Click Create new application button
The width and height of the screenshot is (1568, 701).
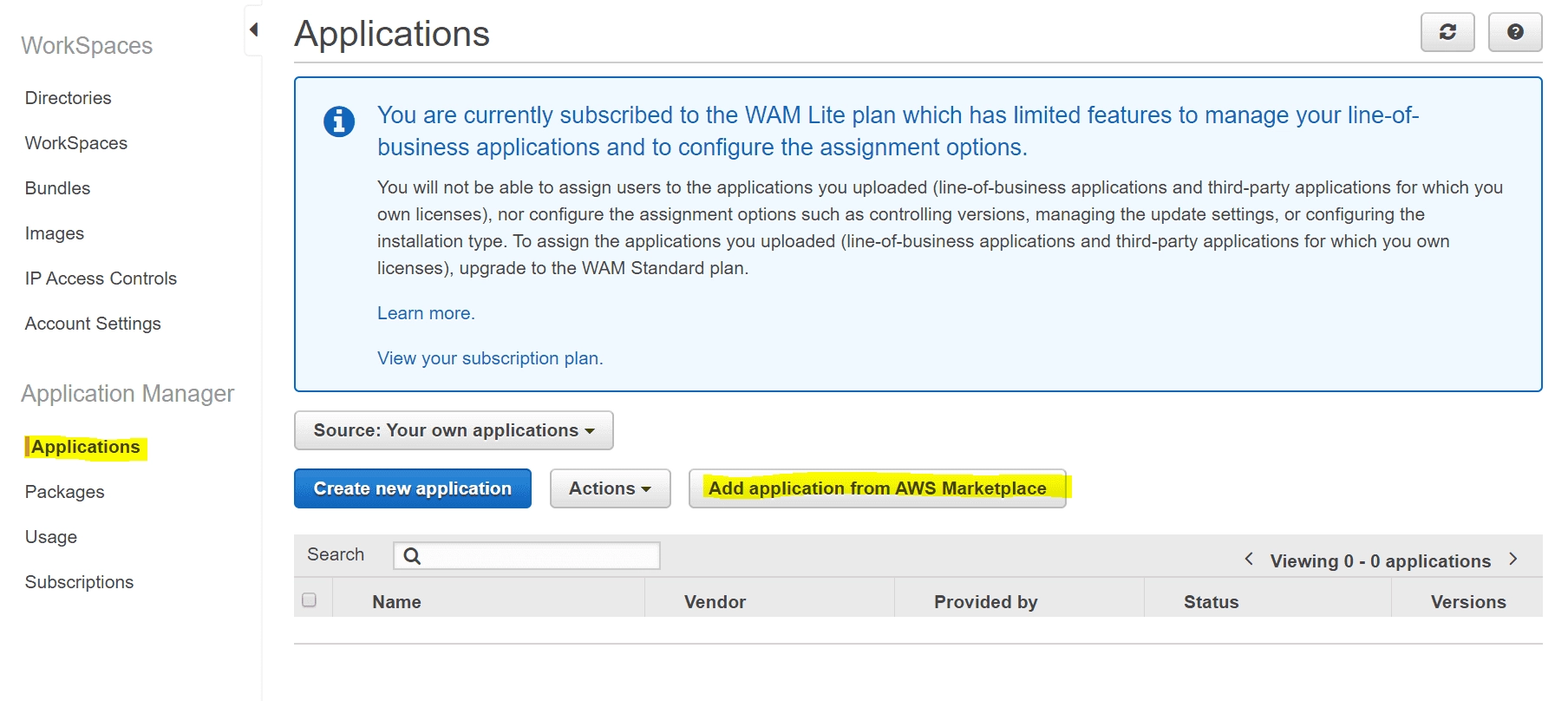[x=413, y=488]
